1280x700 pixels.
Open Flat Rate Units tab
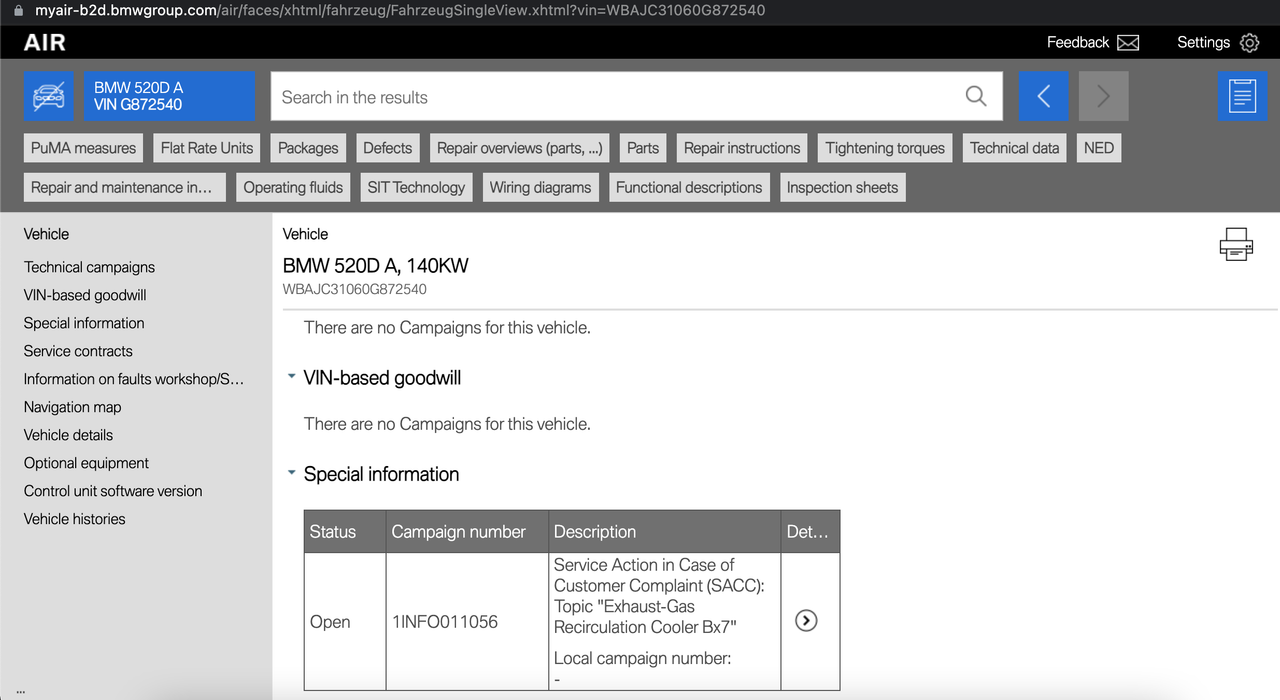coord(207,148)
